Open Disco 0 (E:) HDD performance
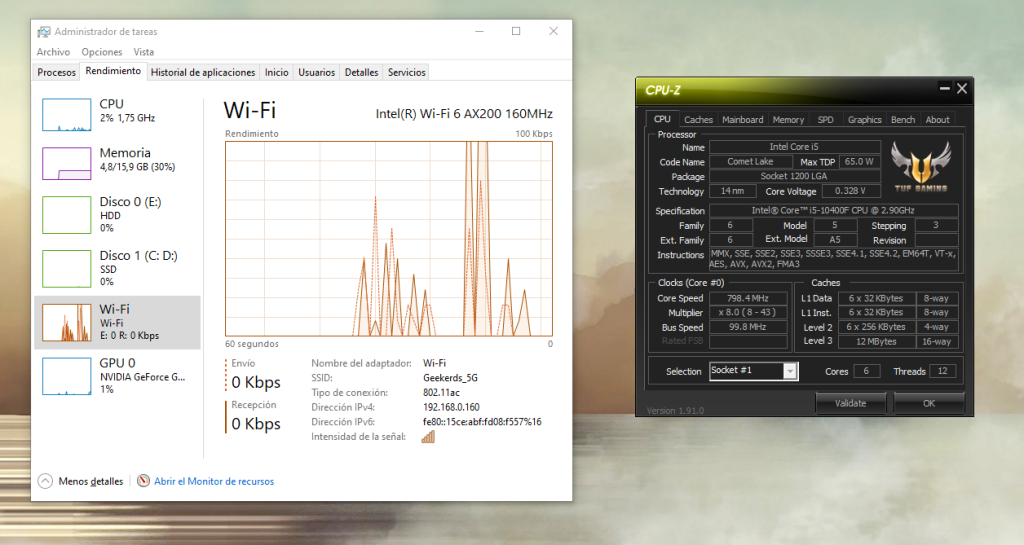The image size is (1024, 545). tap(118, 214)
